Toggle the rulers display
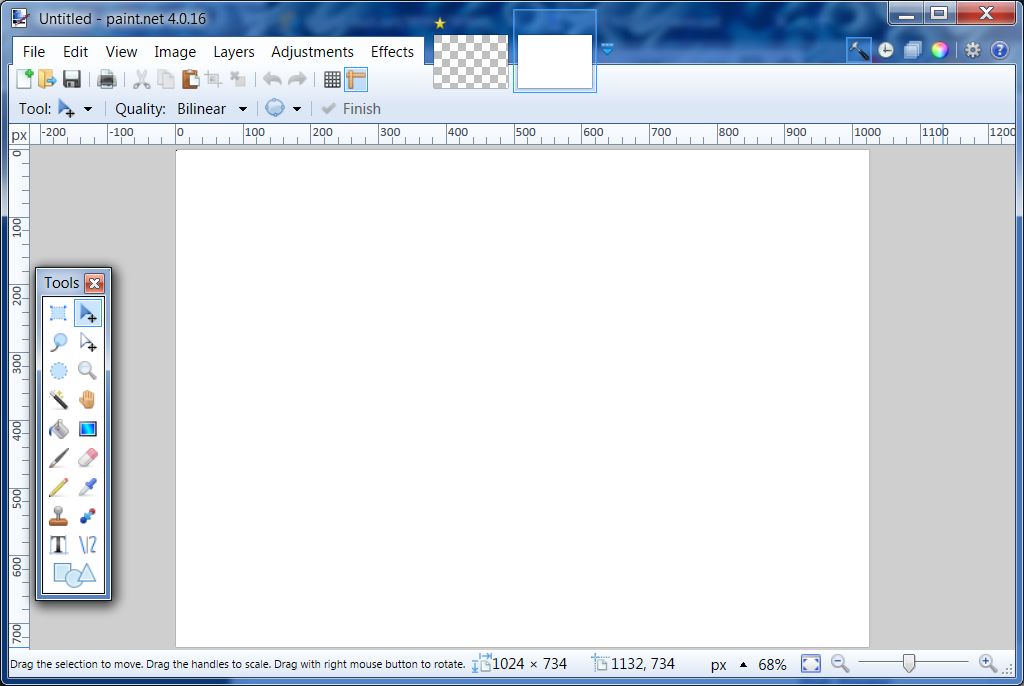This screenshot has width=1024, height=686. [x=356, y=79]
